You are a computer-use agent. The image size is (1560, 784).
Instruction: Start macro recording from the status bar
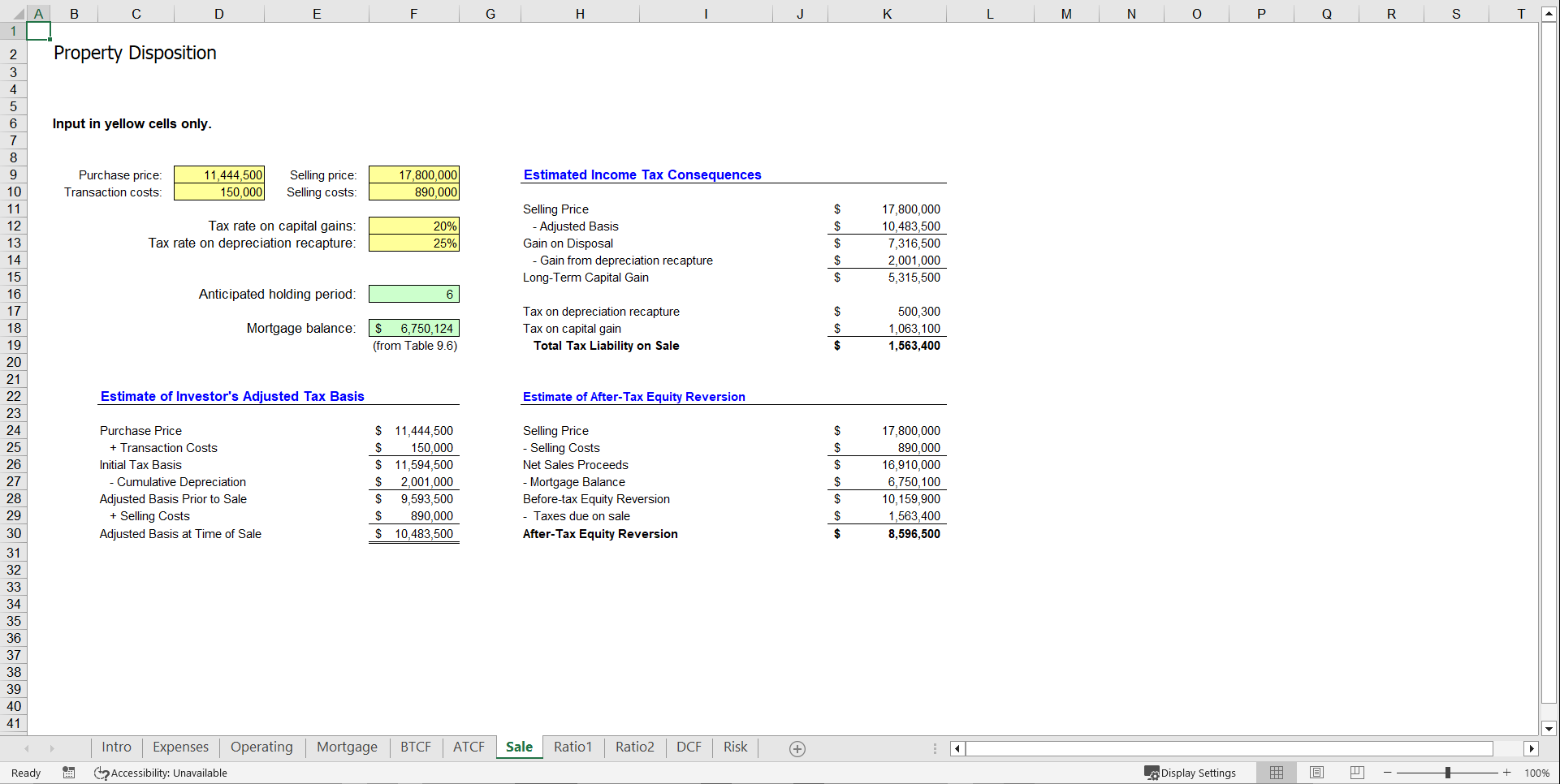[69, 772]
